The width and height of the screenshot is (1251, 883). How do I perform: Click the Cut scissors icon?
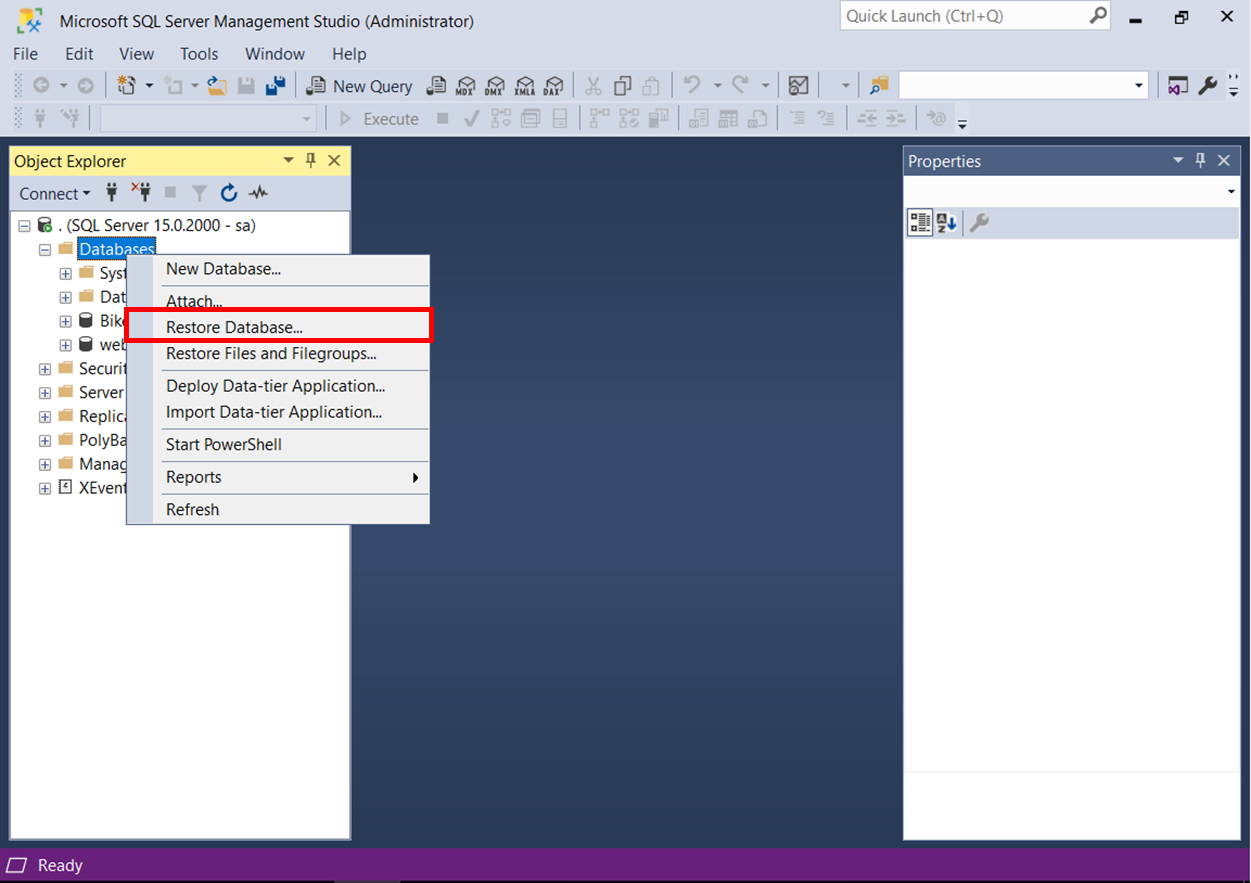click(x=593, y=86)
